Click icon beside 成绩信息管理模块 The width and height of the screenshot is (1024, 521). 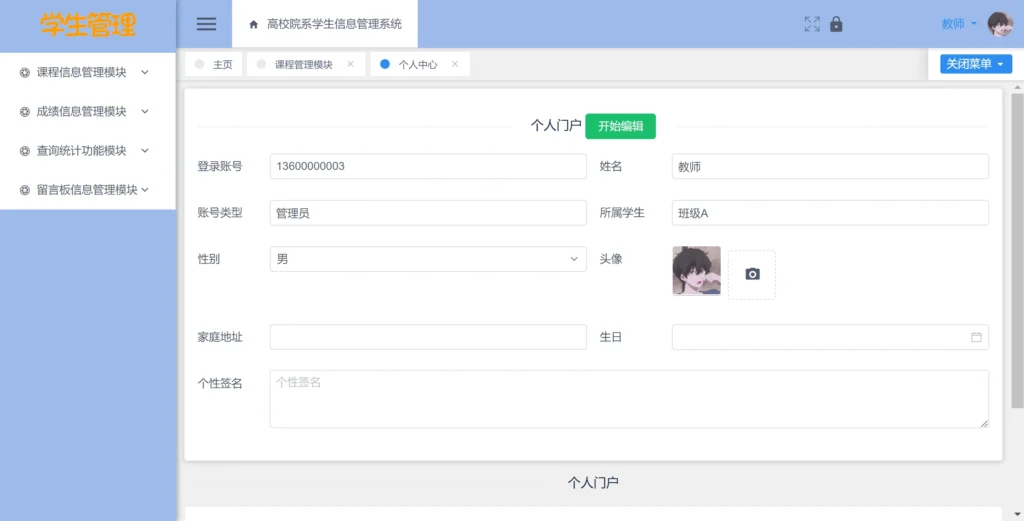(25, 112)
